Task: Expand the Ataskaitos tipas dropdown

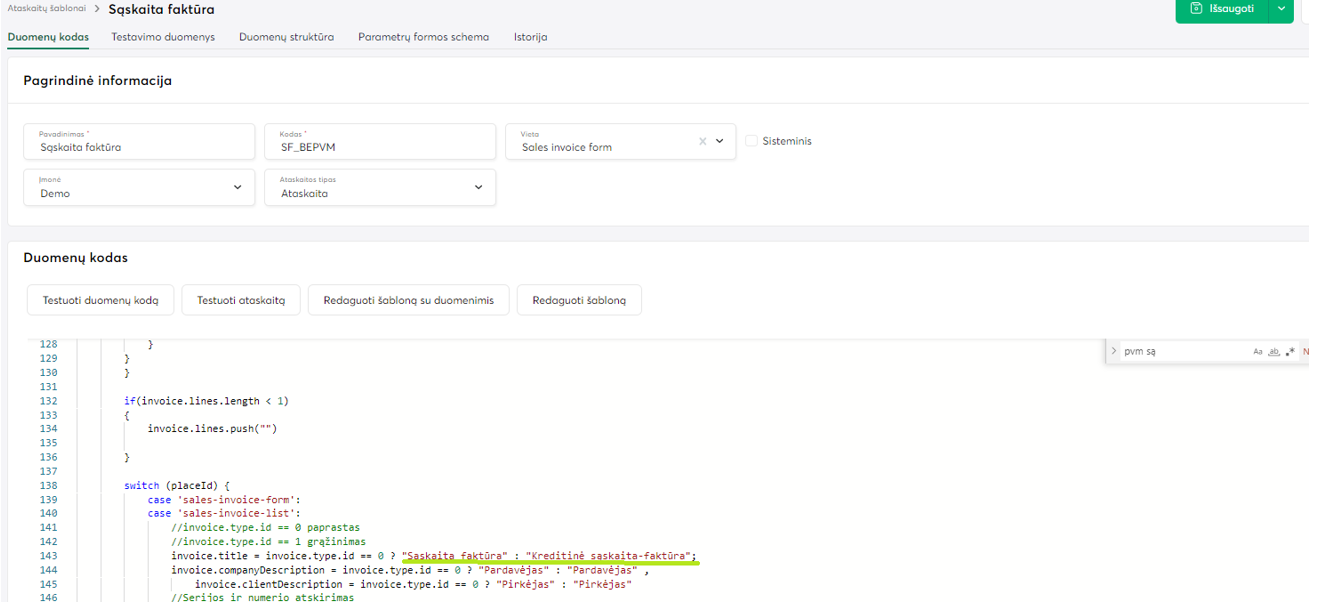Action: [478, 188]
